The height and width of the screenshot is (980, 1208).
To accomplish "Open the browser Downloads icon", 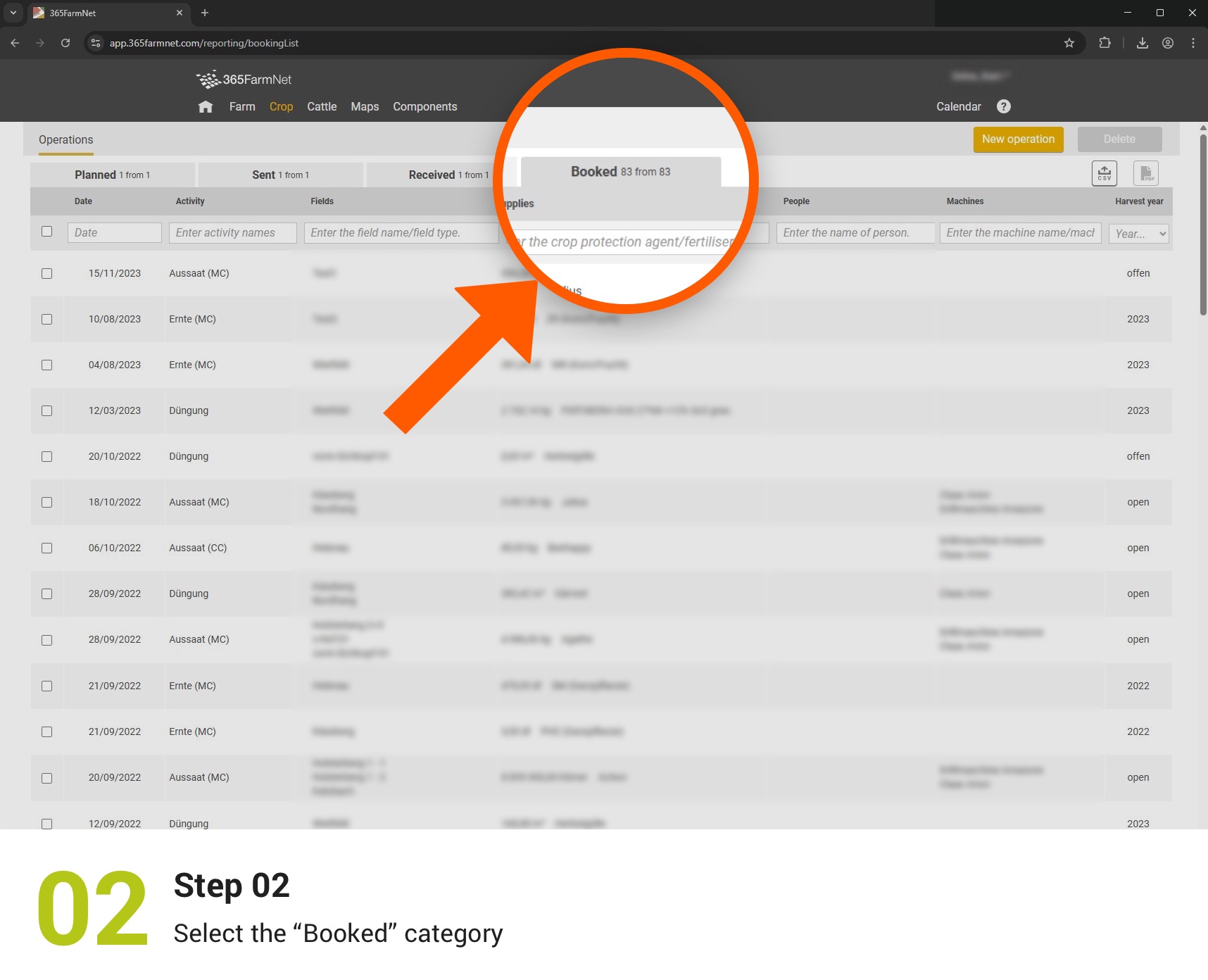I will pos(1142,43).
